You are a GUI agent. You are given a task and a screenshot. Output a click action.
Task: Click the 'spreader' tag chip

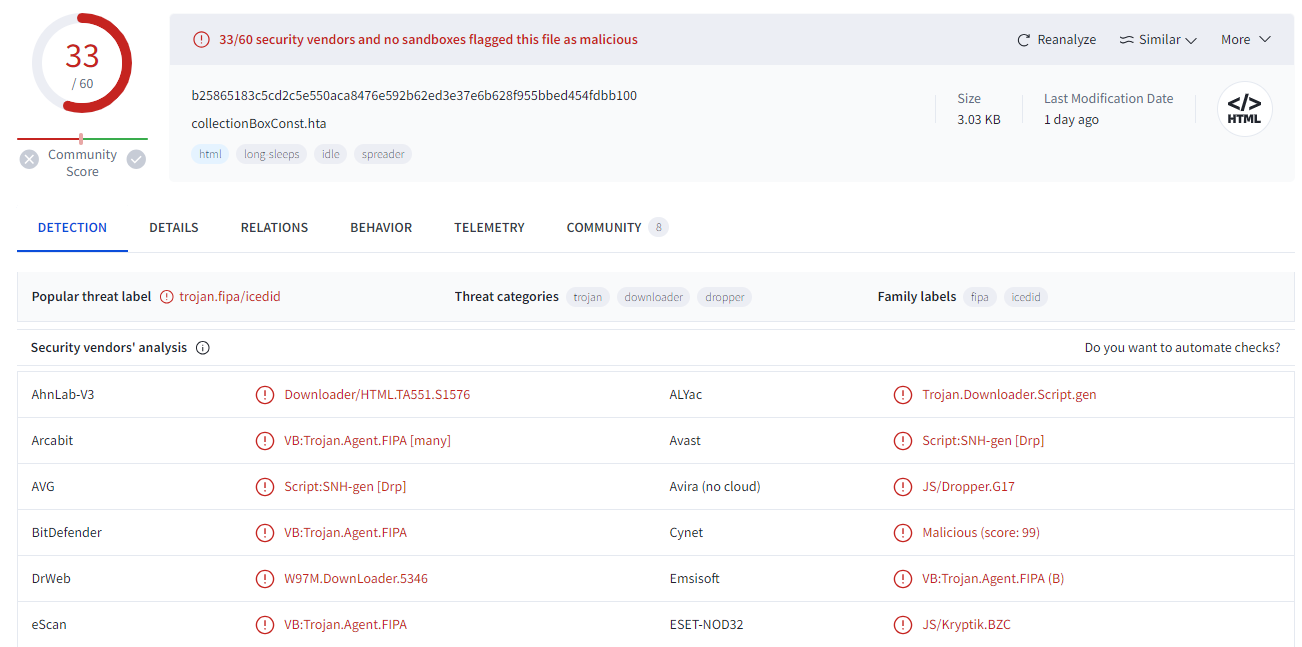[x=383, y=154]
